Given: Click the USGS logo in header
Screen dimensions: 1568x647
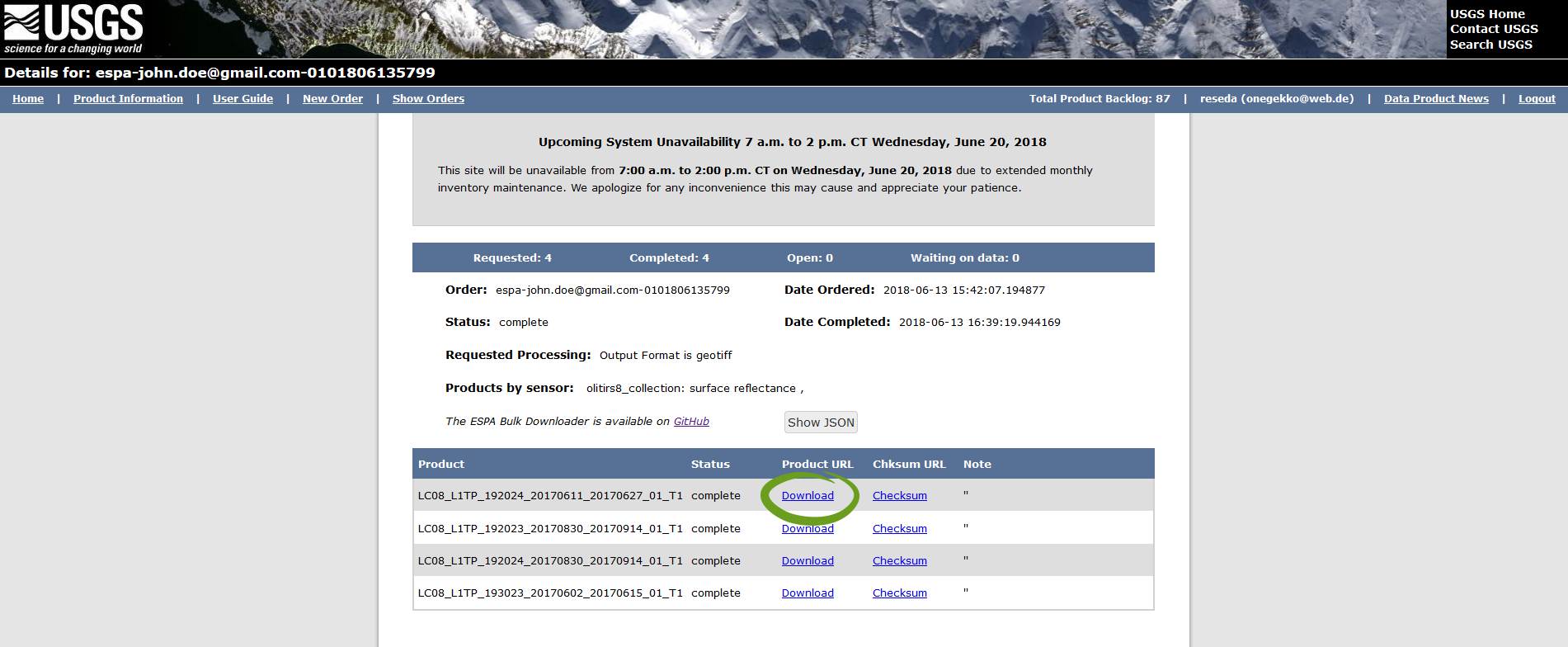Looking at the screenshot, I should 73,29.
